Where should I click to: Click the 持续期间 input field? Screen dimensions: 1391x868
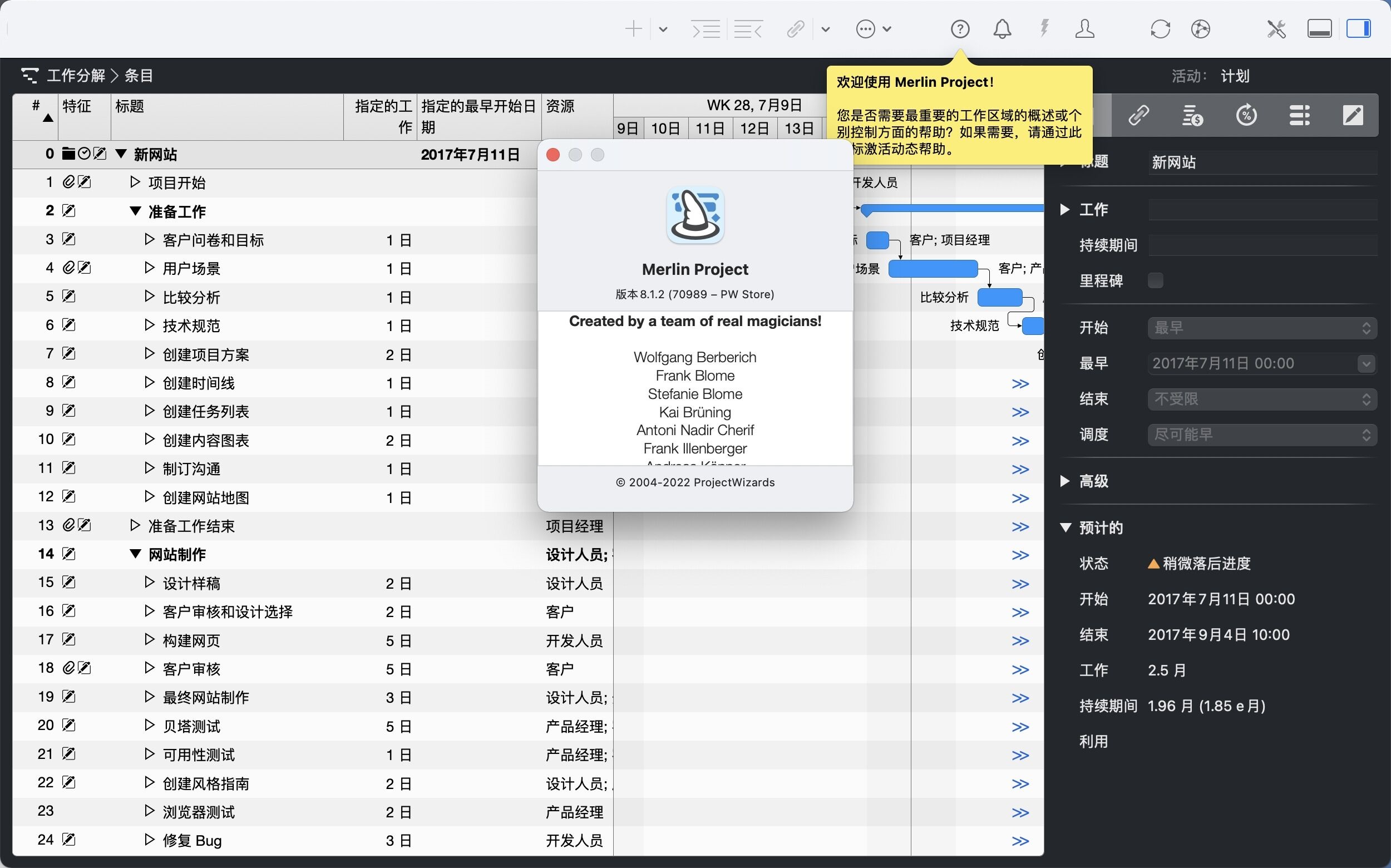click(x=1262, y=245)
